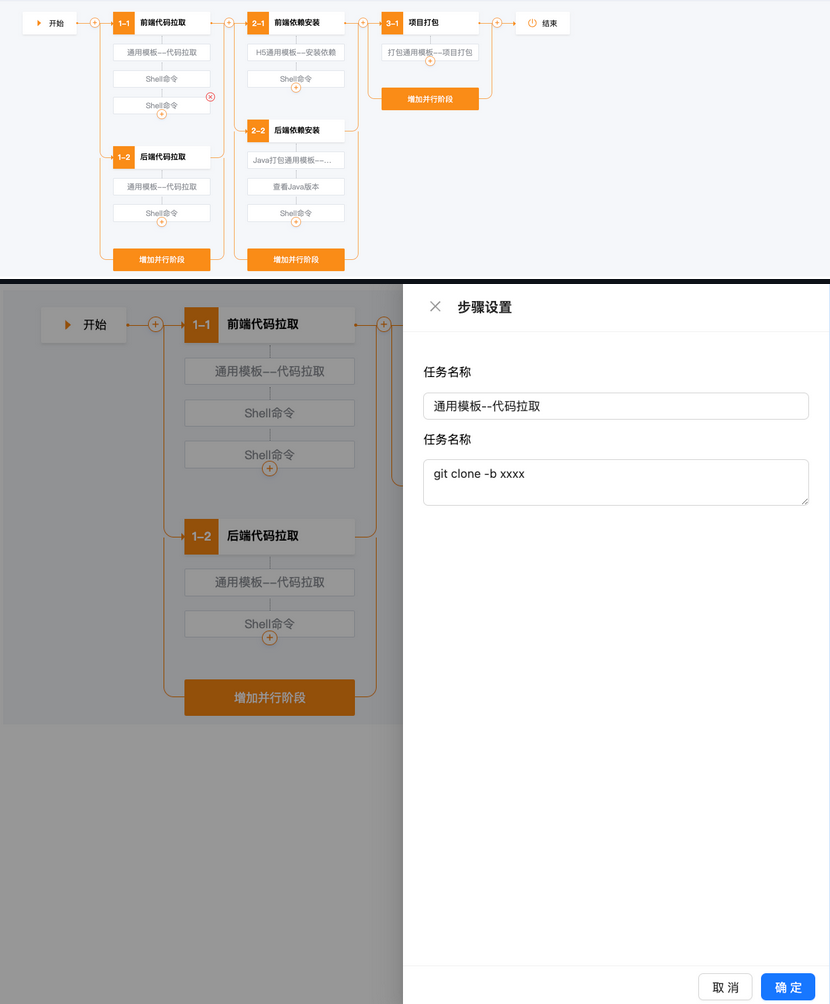Click the plus icon just before 结束 node

(497, 22)
